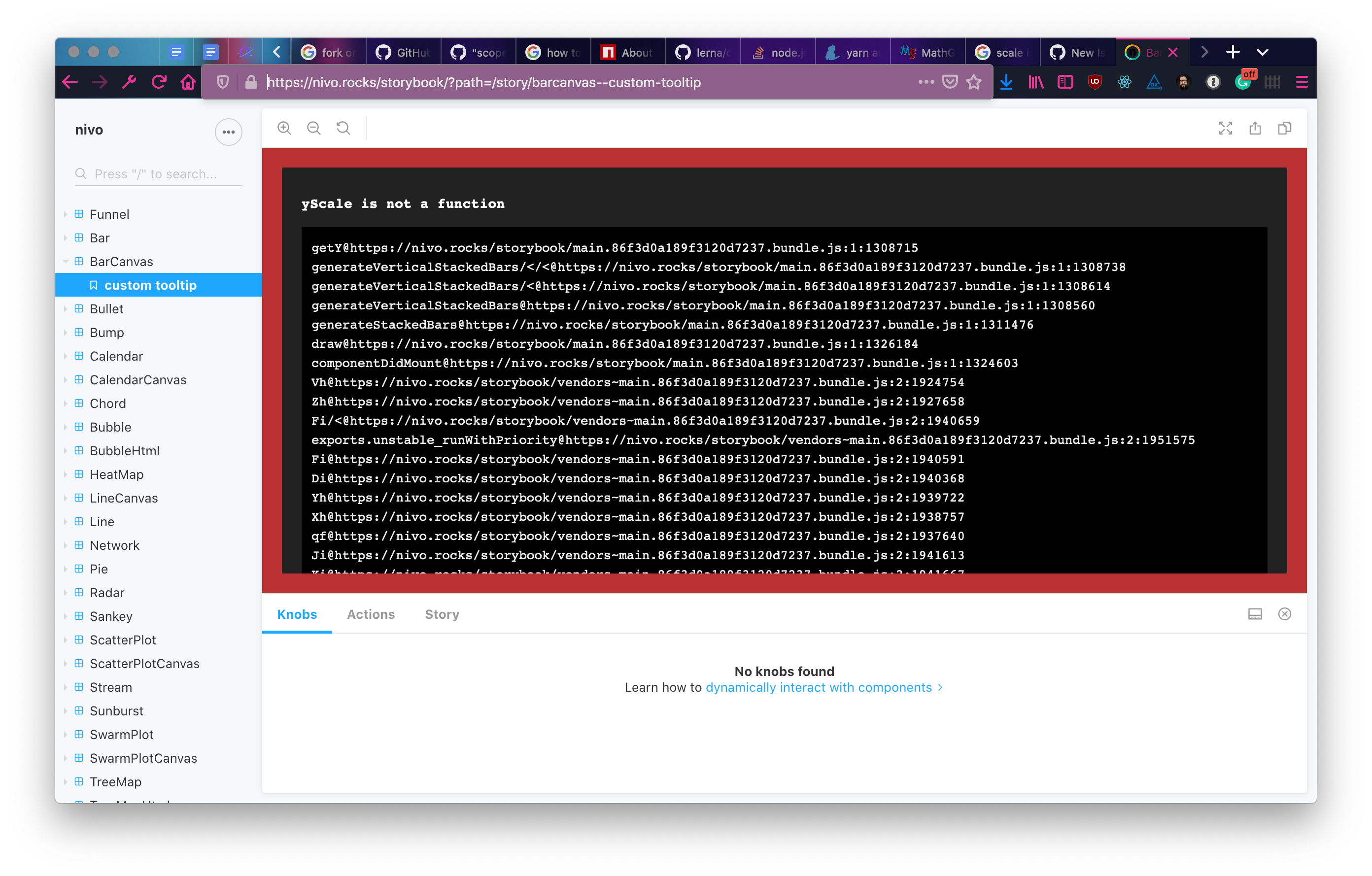Image resolution: width=1372 pixels, height=876 pixels.
Task: Reload the current page
Action: (x=159, y=82)
